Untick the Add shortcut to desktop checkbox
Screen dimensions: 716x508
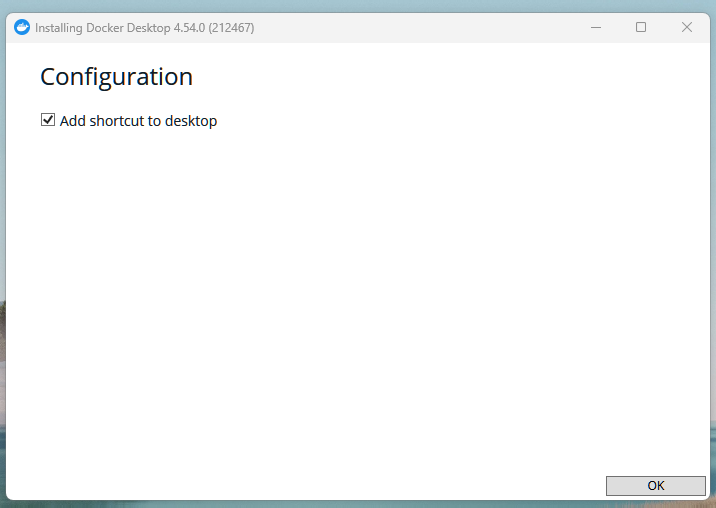(47, 120)
